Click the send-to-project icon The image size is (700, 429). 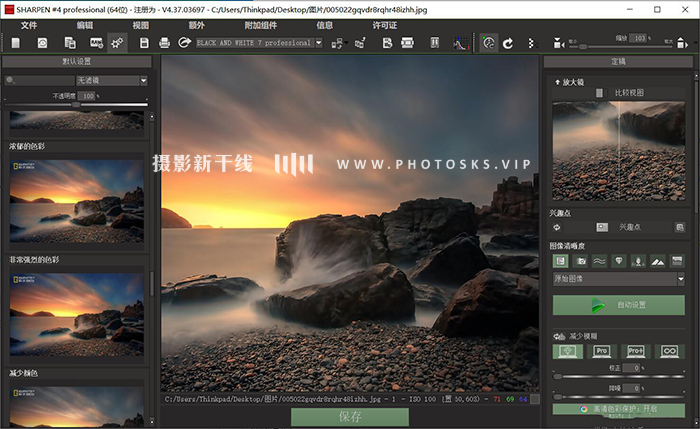(x=360, y=43)
